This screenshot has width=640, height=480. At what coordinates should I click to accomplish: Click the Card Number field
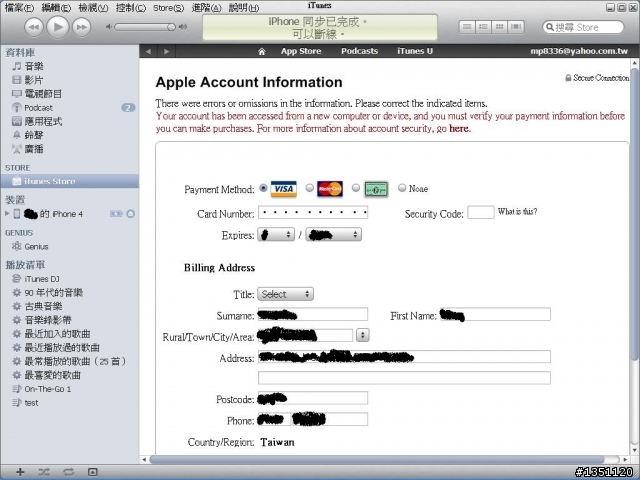313,213
